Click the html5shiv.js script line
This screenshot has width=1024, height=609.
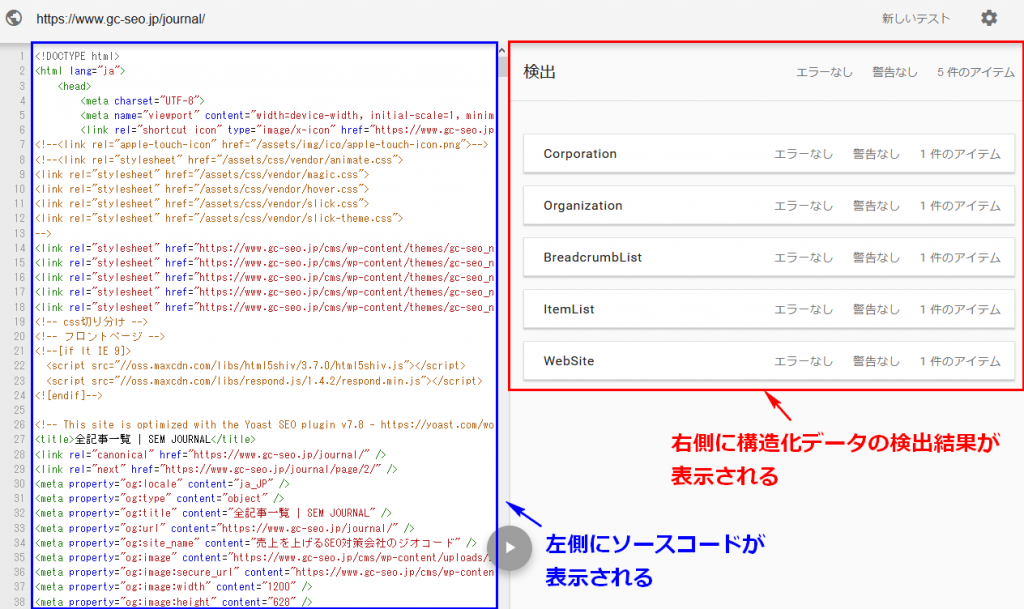[x=256, y=366]
